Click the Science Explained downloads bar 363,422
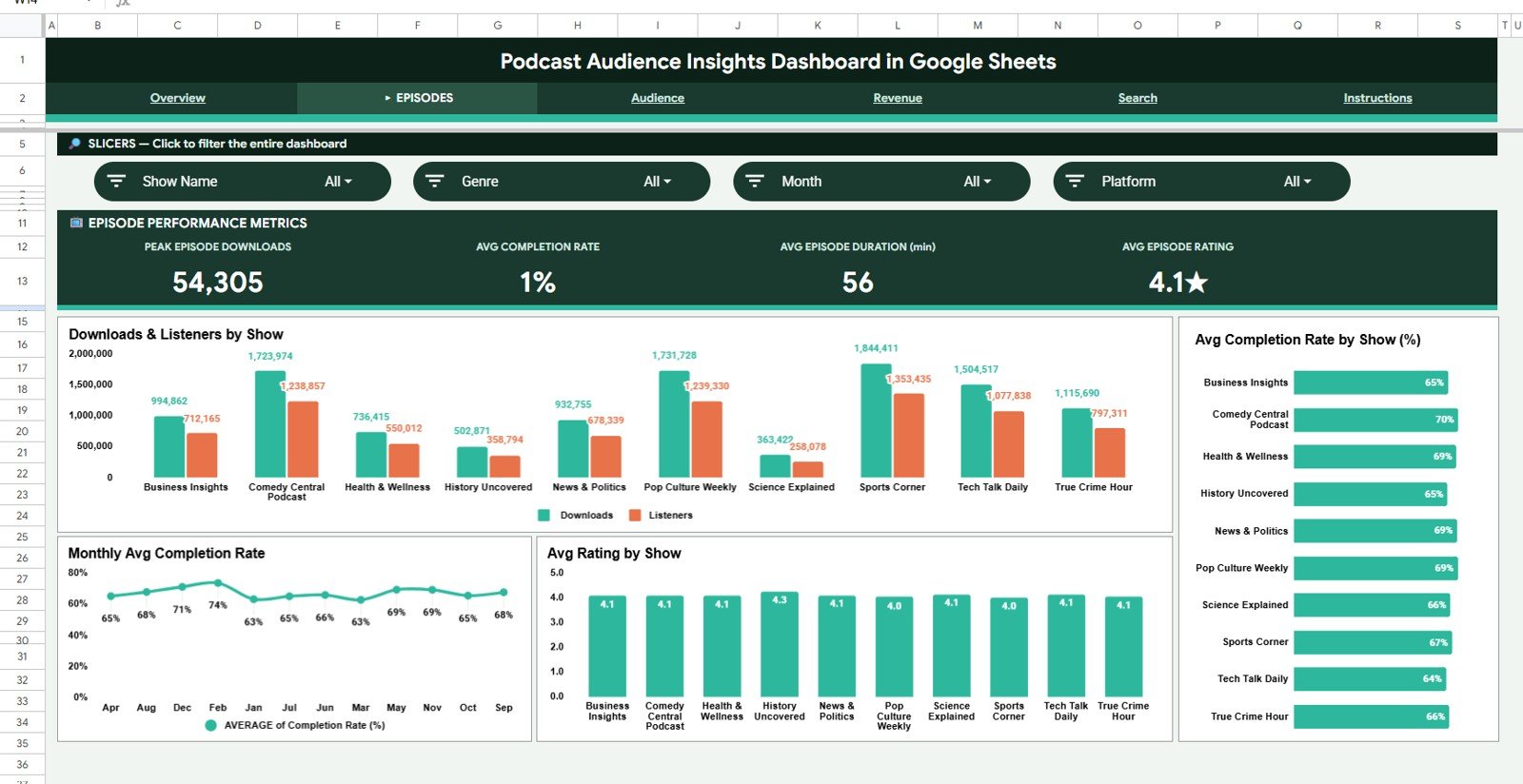 [775, 466]
